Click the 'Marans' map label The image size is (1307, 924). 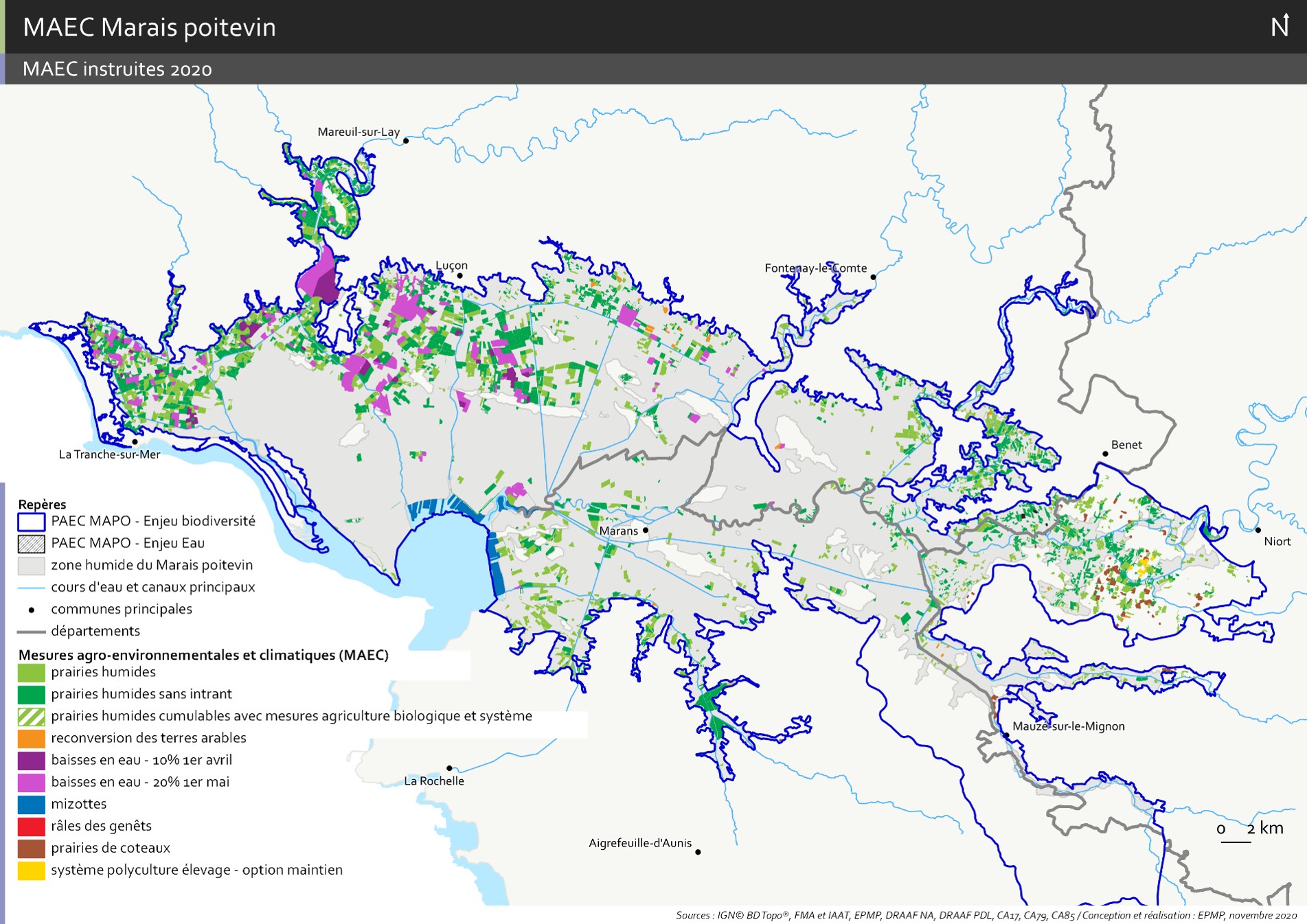[619, 531]
